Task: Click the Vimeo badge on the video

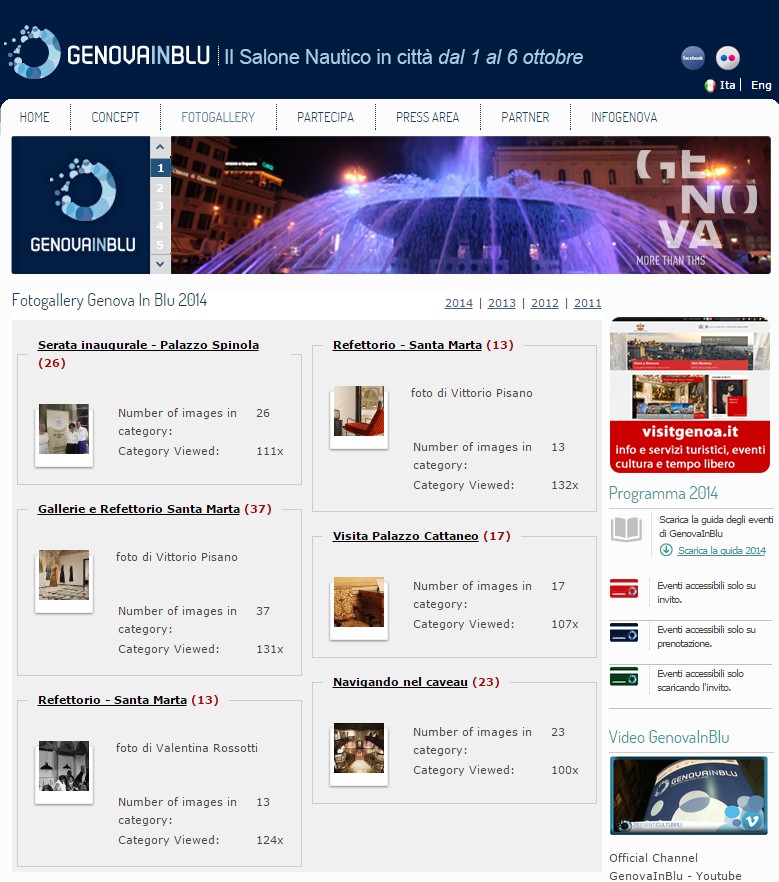Action: [752, 821]
